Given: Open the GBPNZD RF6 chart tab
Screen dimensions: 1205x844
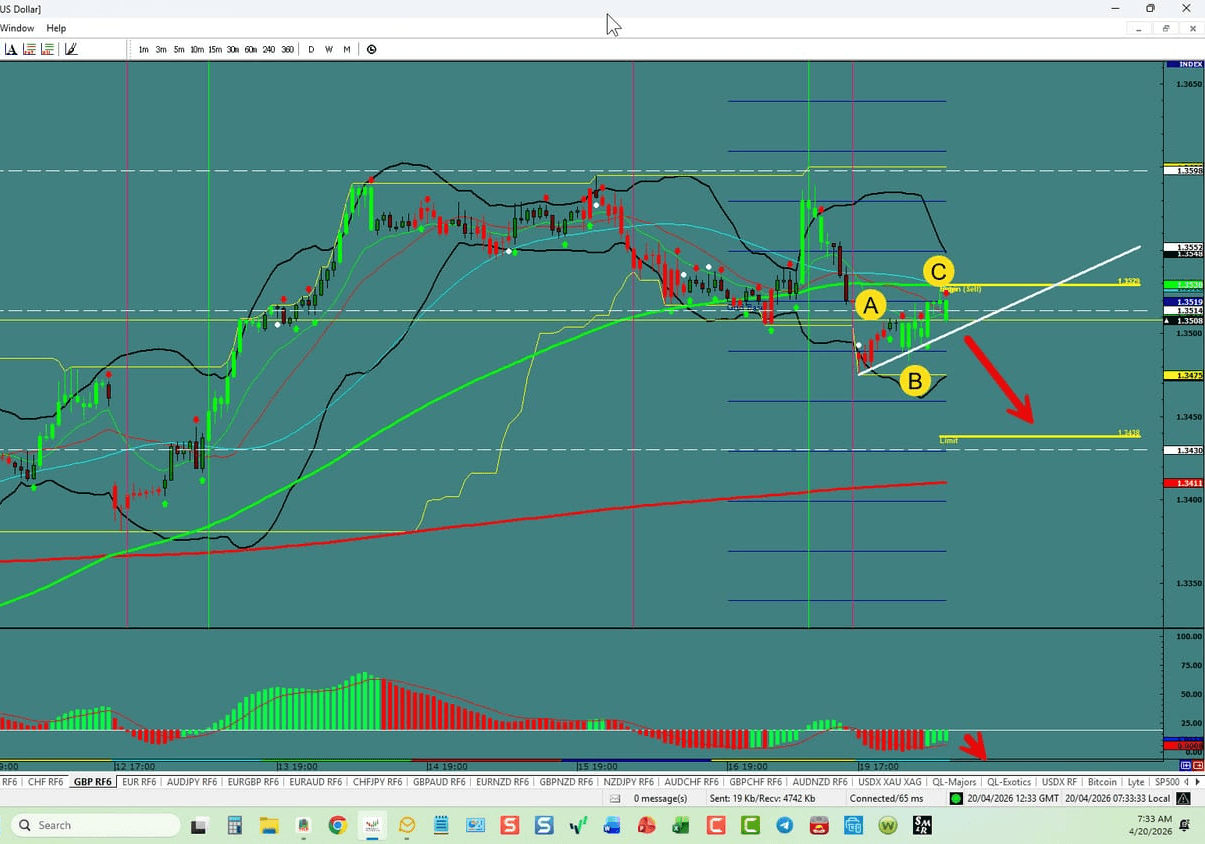Looking at the screenshot, I should tap(567, 782).
